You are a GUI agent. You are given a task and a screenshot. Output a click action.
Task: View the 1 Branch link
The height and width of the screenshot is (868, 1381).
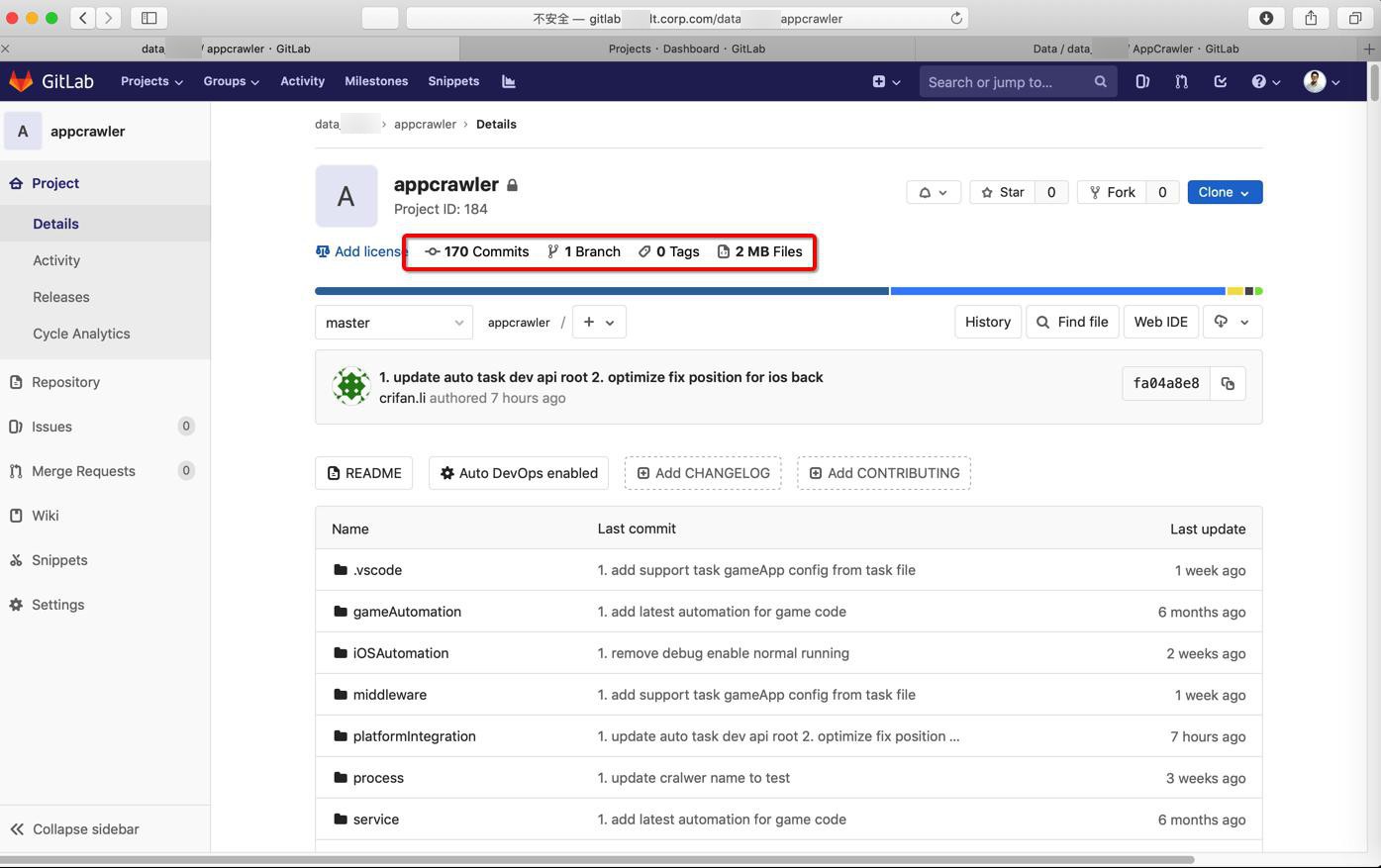[x=584, y=251]
